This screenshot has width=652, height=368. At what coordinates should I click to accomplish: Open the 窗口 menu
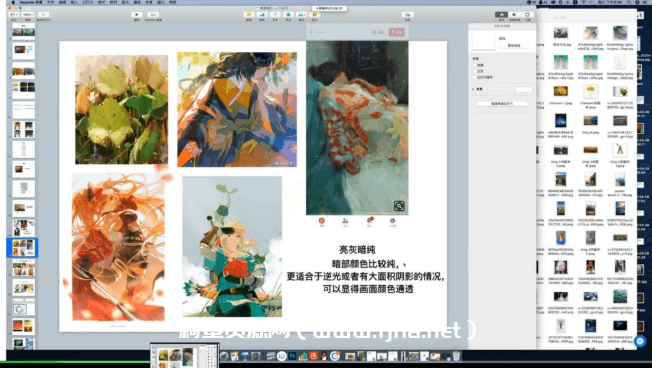pos(161,2)
